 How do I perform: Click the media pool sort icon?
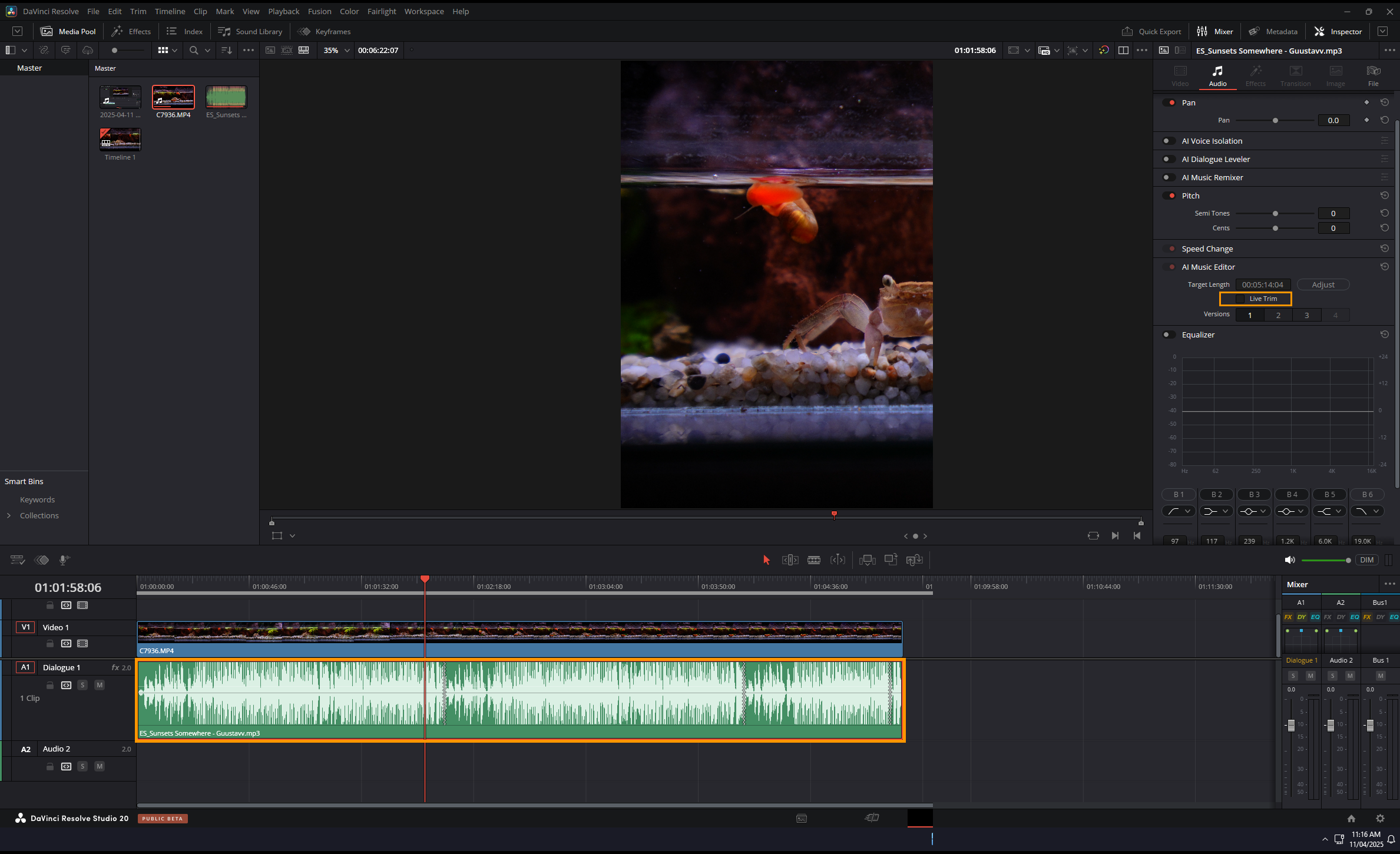coord(226,51)
